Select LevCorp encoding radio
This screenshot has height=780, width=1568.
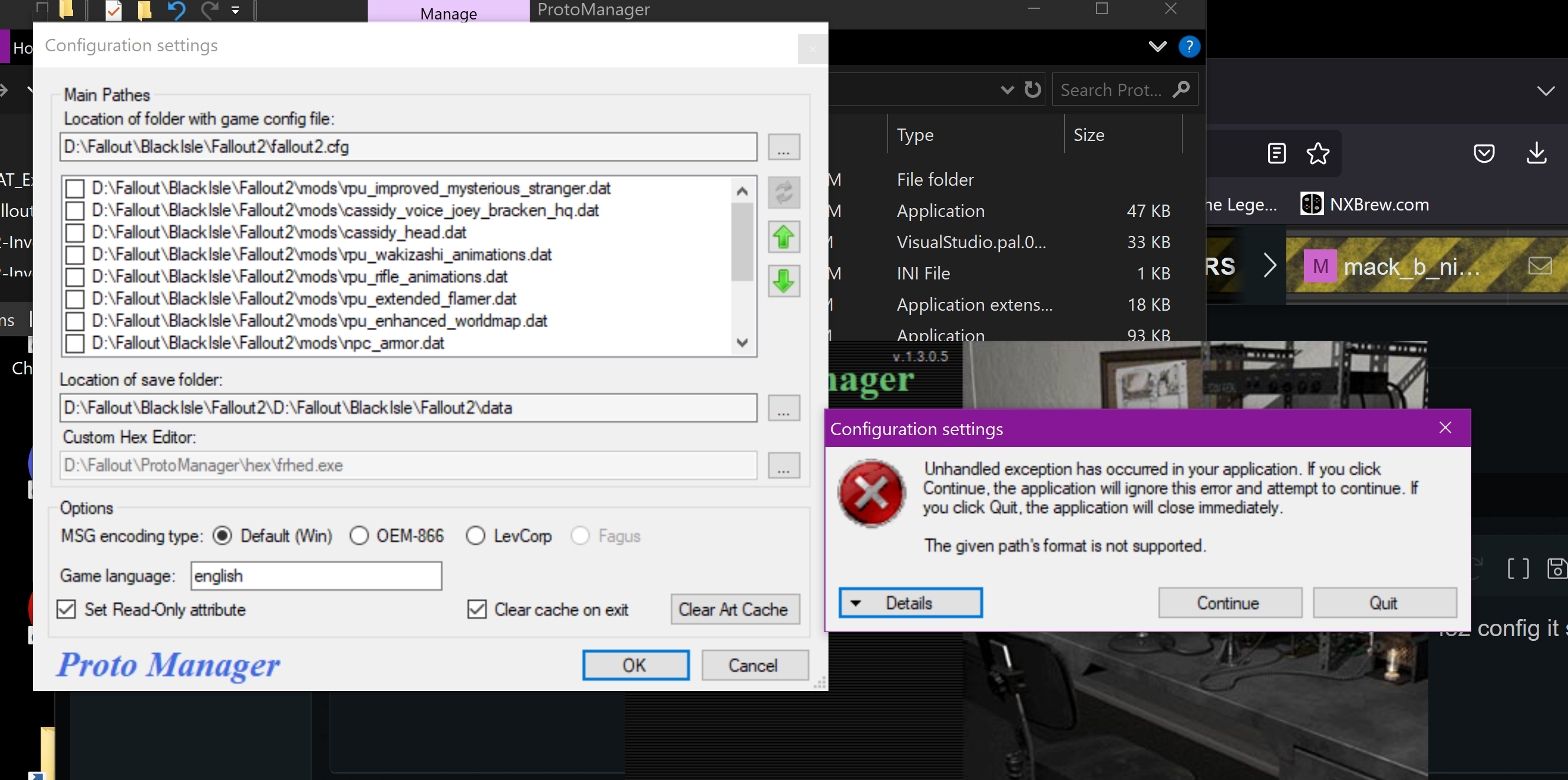476,536
